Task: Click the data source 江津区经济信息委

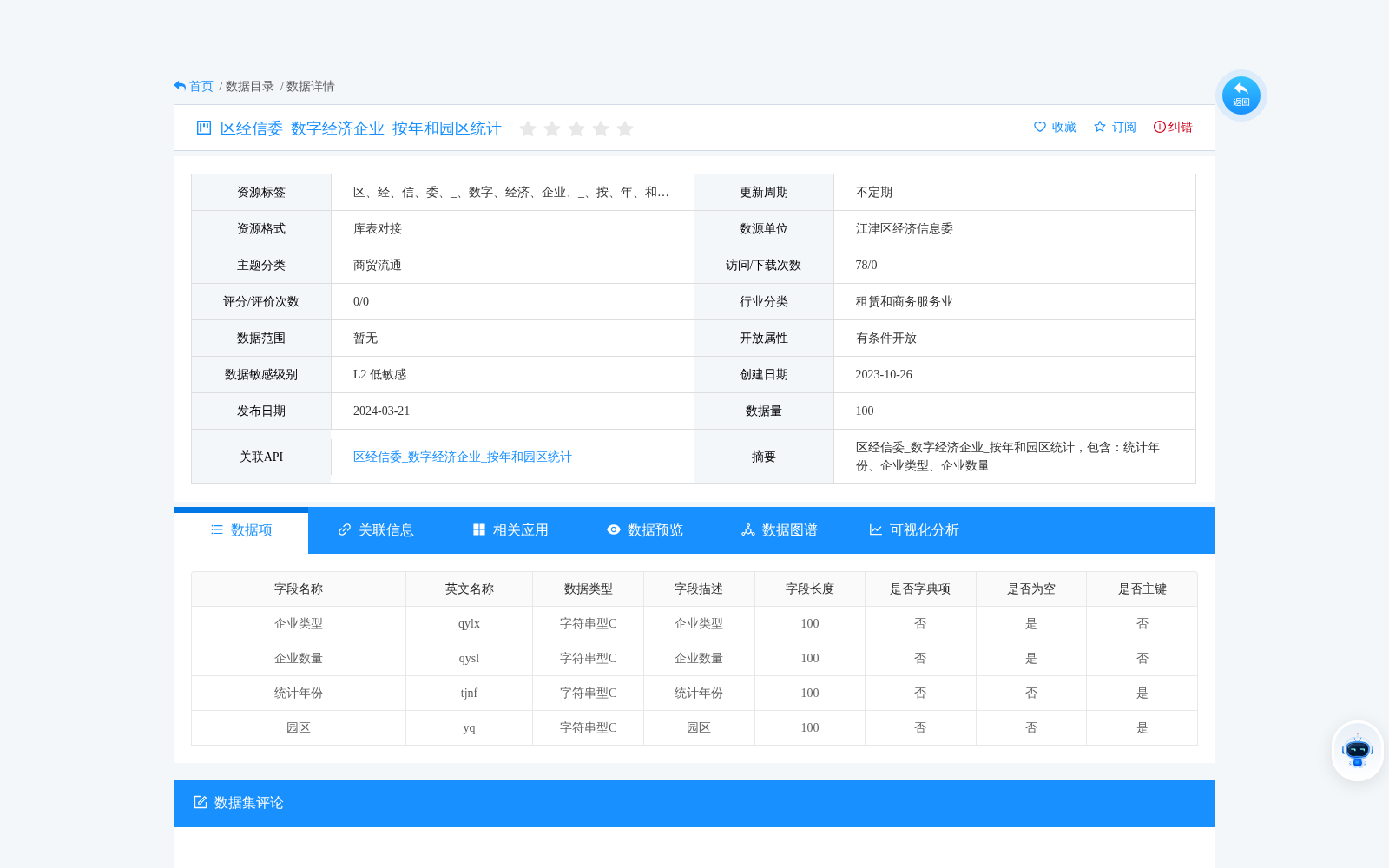Action: 905,228
